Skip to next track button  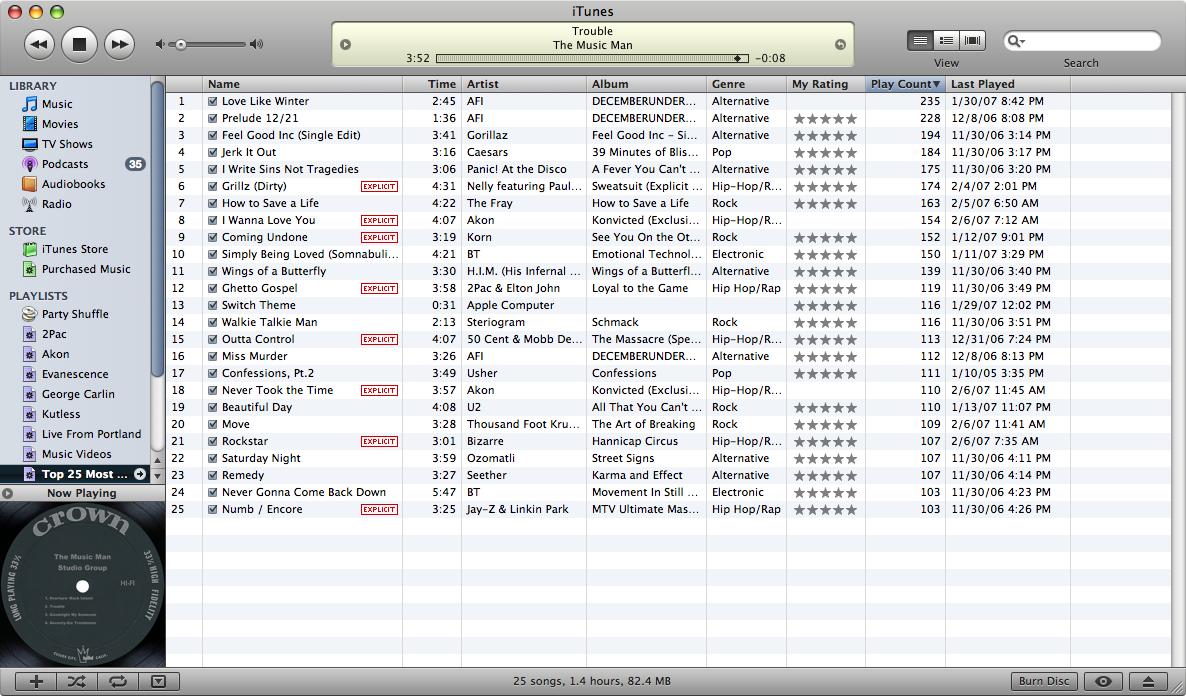(119, 44)
